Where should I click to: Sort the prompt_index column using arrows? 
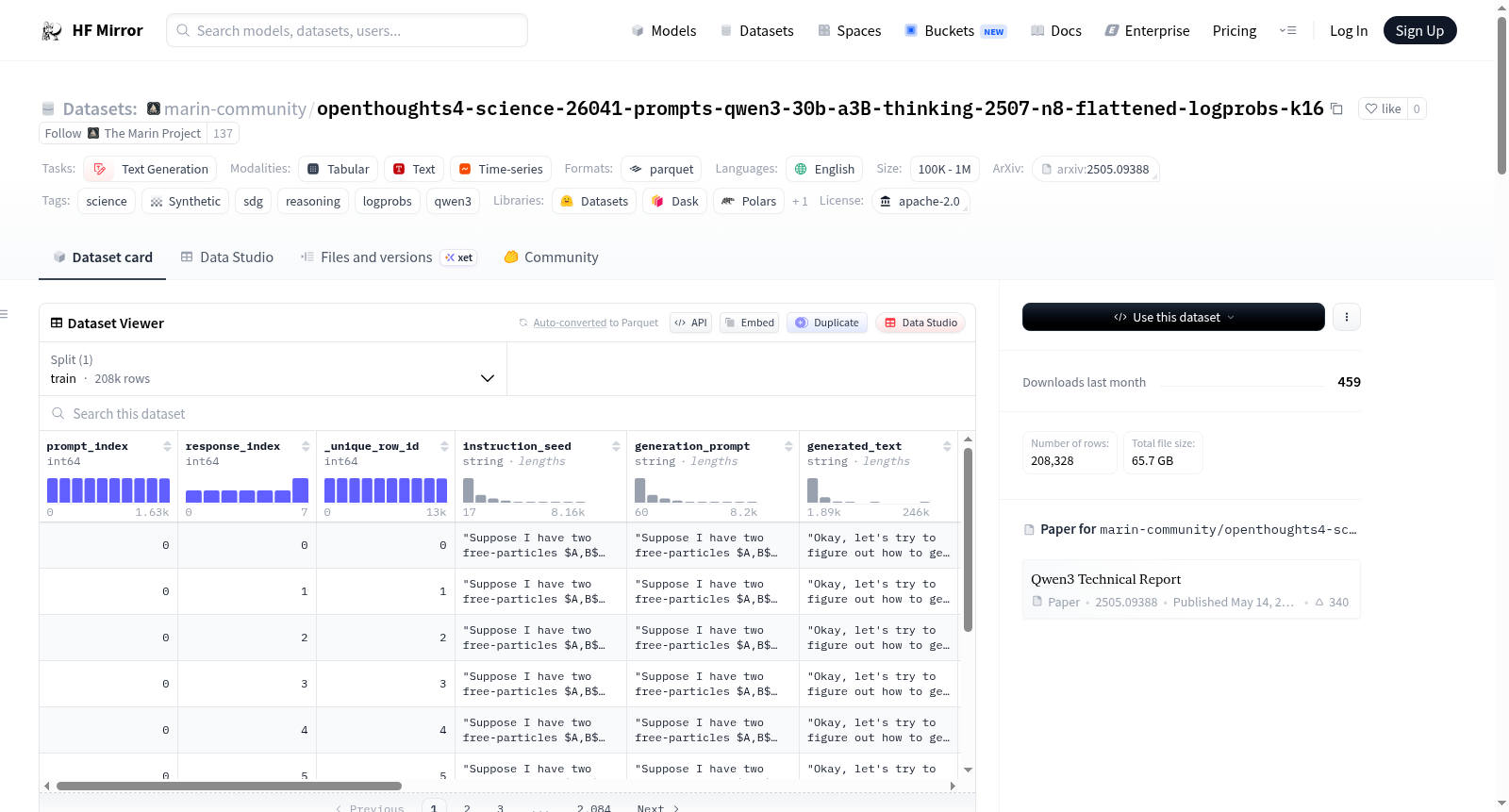coord(167,446)
